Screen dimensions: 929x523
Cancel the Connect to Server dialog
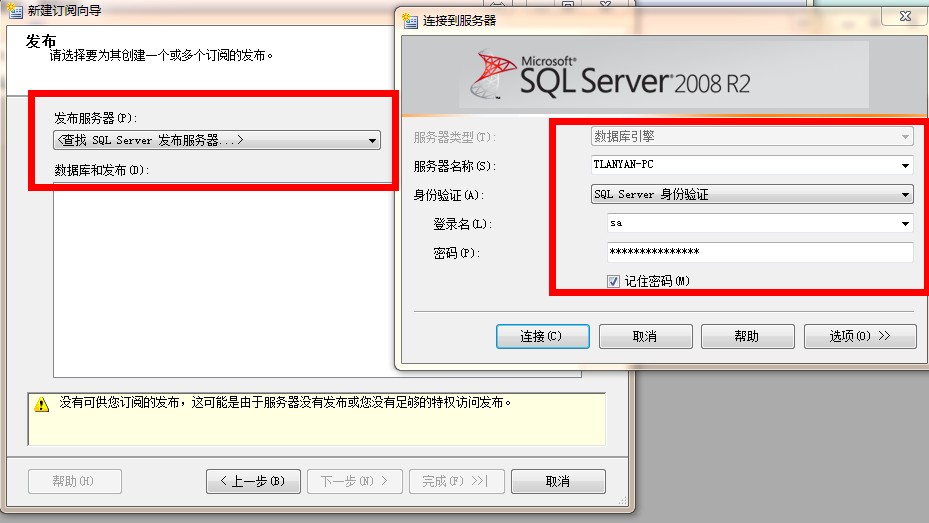click(x=645, y=337)
